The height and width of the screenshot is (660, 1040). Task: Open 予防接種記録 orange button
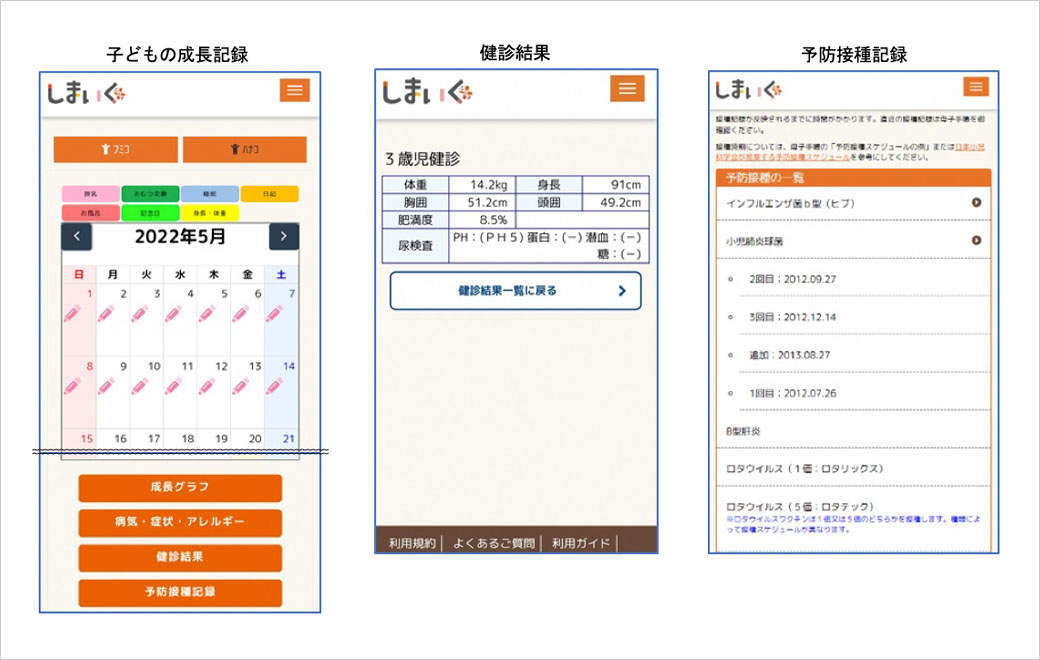[180, 593]
